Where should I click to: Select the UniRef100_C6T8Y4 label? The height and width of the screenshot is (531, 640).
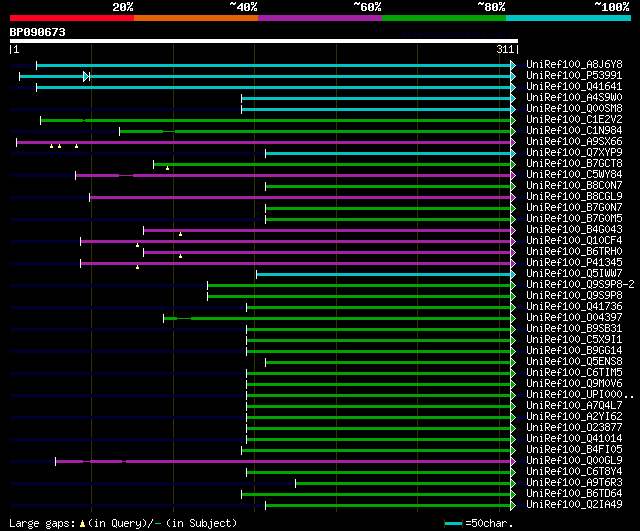coord(574,472)
